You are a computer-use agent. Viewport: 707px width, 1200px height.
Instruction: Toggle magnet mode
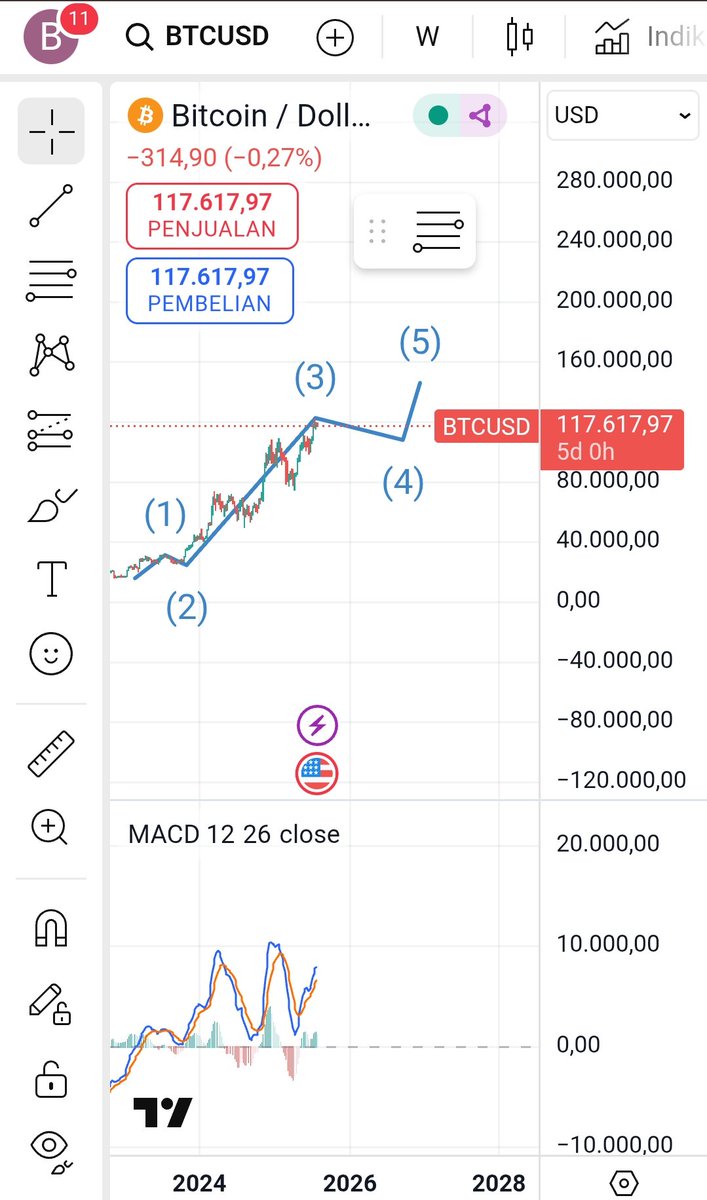coord(51,929)
